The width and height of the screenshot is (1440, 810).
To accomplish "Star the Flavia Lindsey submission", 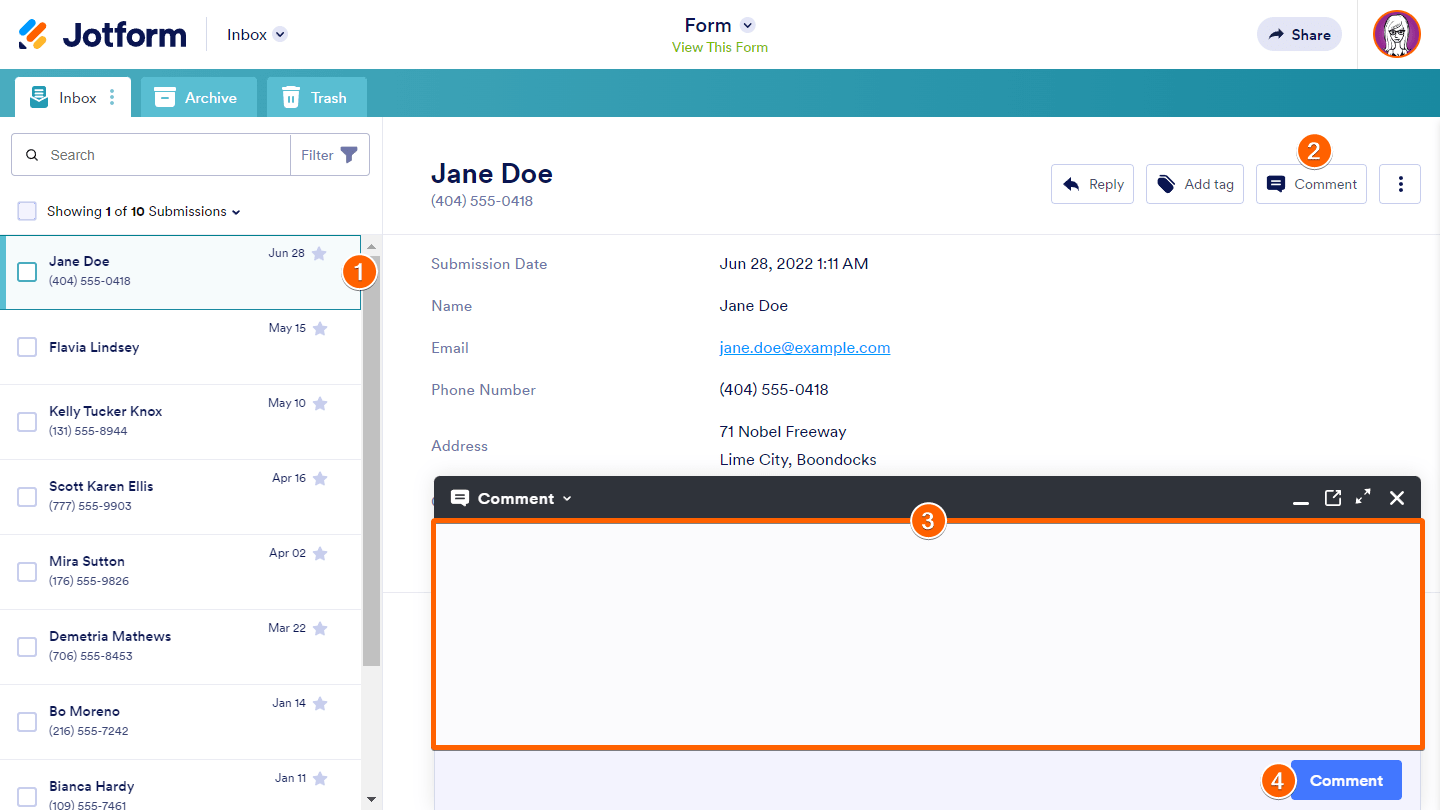I will click(320, 328).
